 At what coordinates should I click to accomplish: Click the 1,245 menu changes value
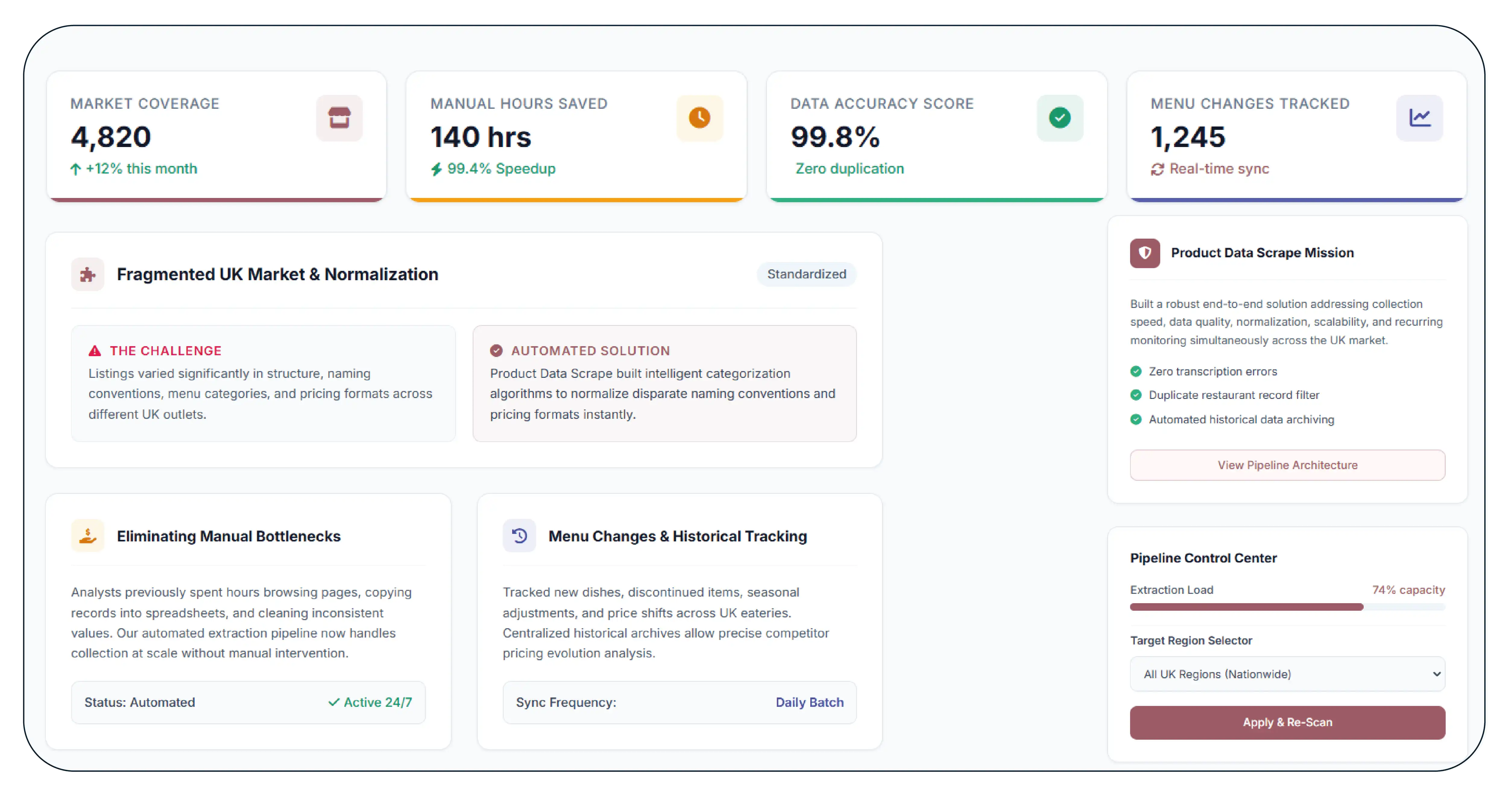pyautogui.click(x=1188, y=137)
